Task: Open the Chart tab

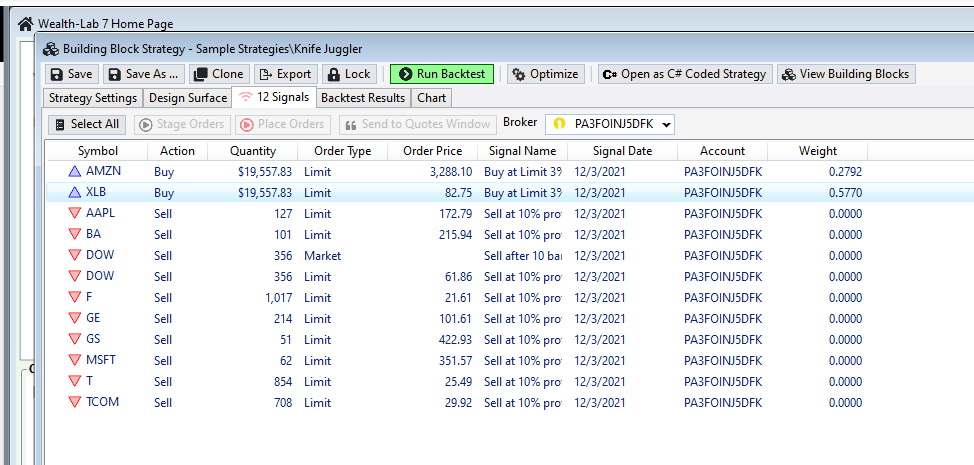Action: (x=432, y=98)
